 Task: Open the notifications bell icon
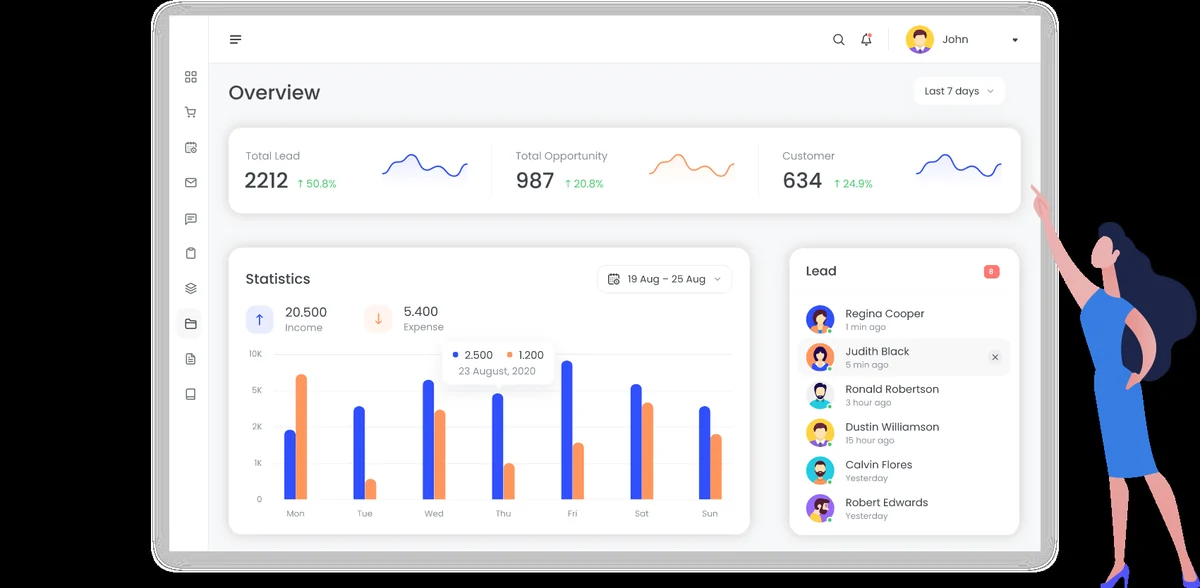tap(866, 40)
